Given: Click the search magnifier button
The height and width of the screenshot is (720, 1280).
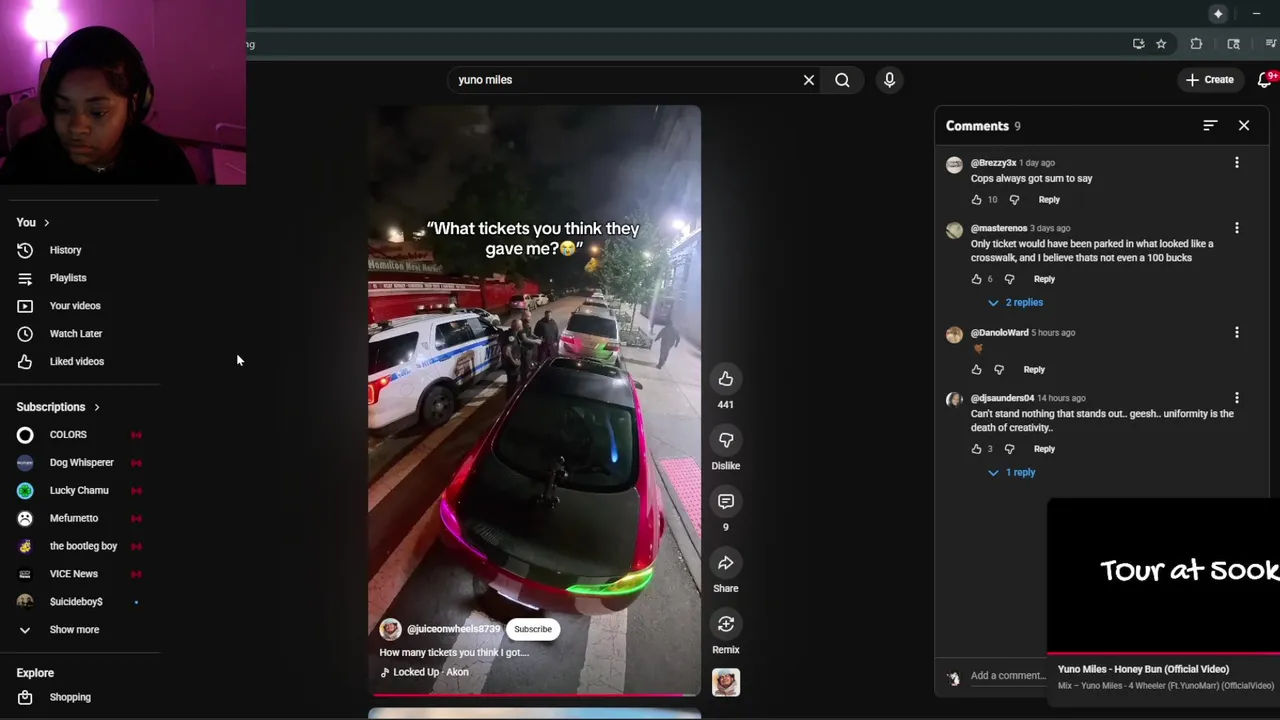Looking at the screenshot, I should [842, 80].
